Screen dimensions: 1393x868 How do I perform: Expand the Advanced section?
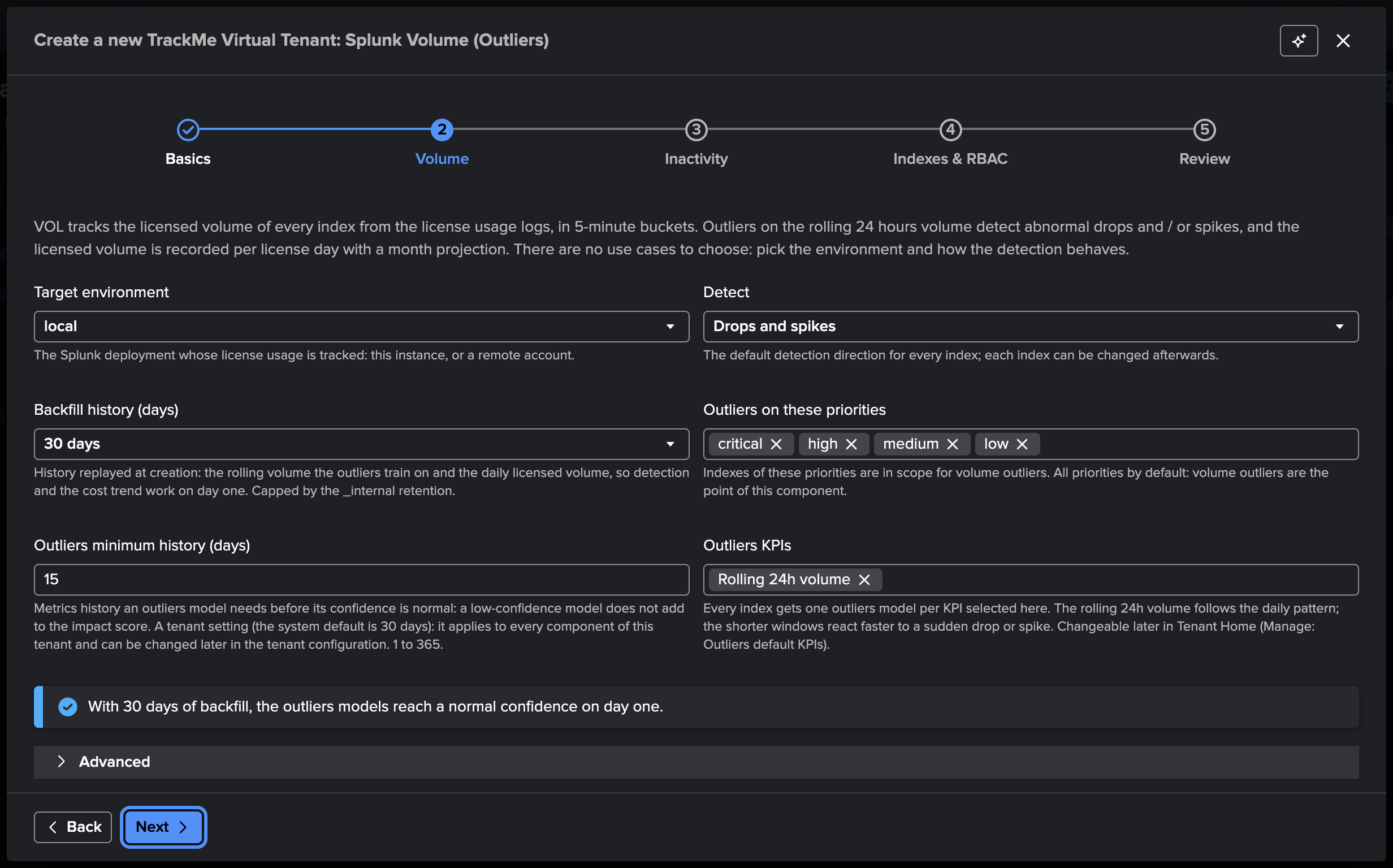(696, 762)
